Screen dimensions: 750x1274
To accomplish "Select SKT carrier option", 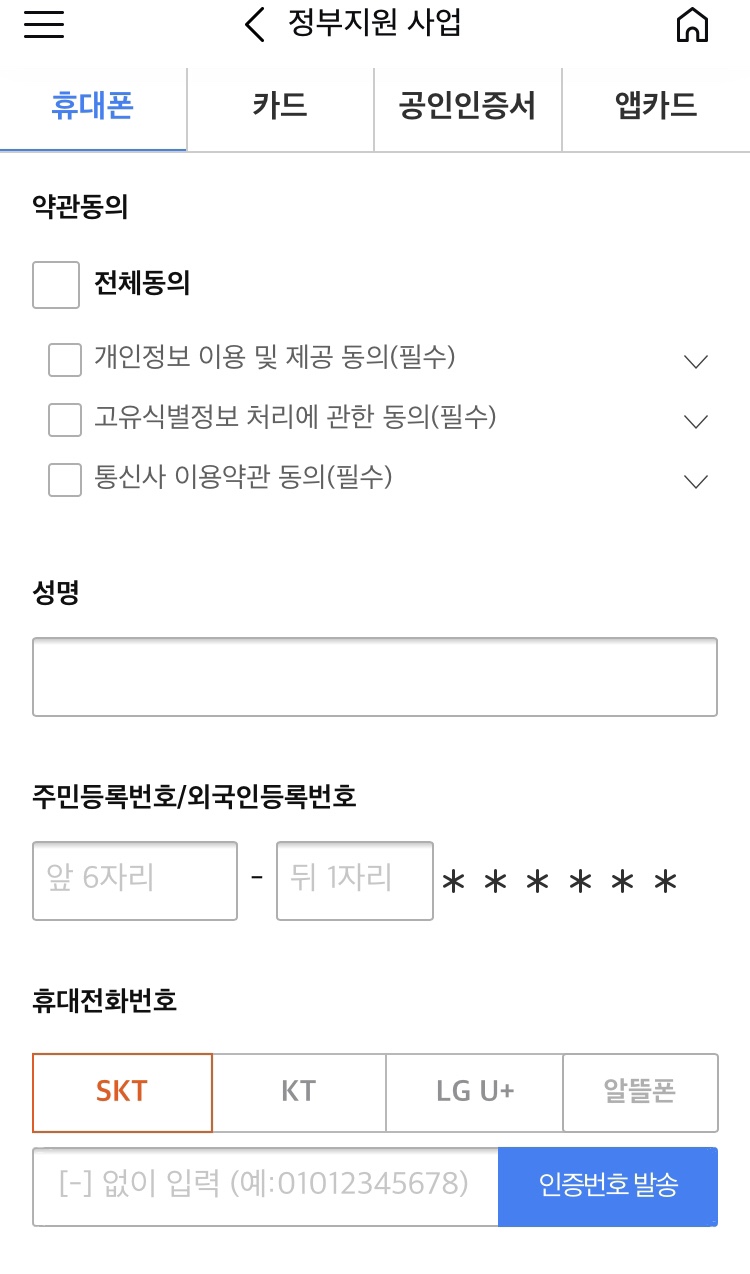I will [x=122, y=1092].
